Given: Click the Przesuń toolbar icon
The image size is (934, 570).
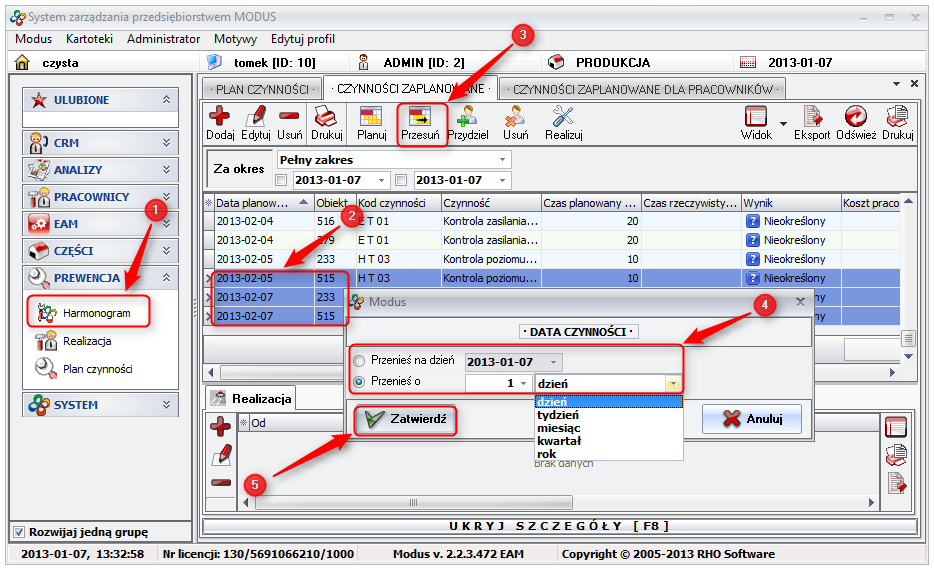Looking at the screenshot, I should point(420,117).
